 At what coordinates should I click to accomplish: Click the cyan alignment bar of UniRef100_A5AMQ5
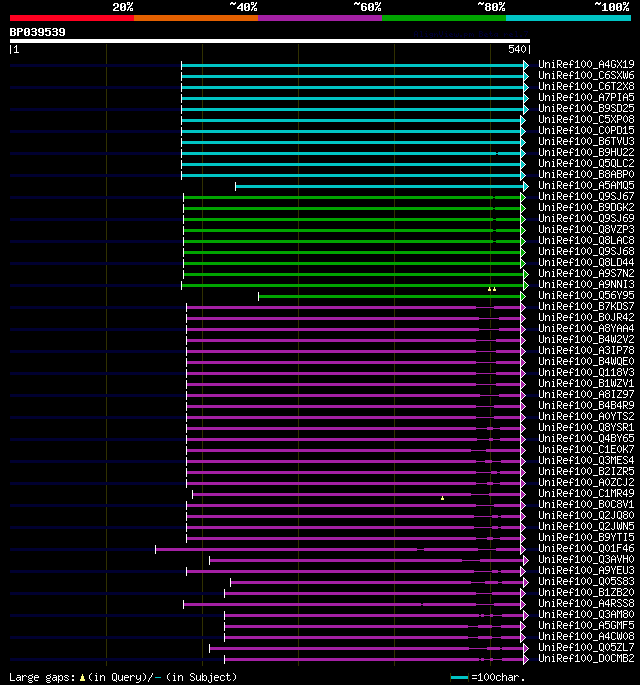[x=379, y=187]
